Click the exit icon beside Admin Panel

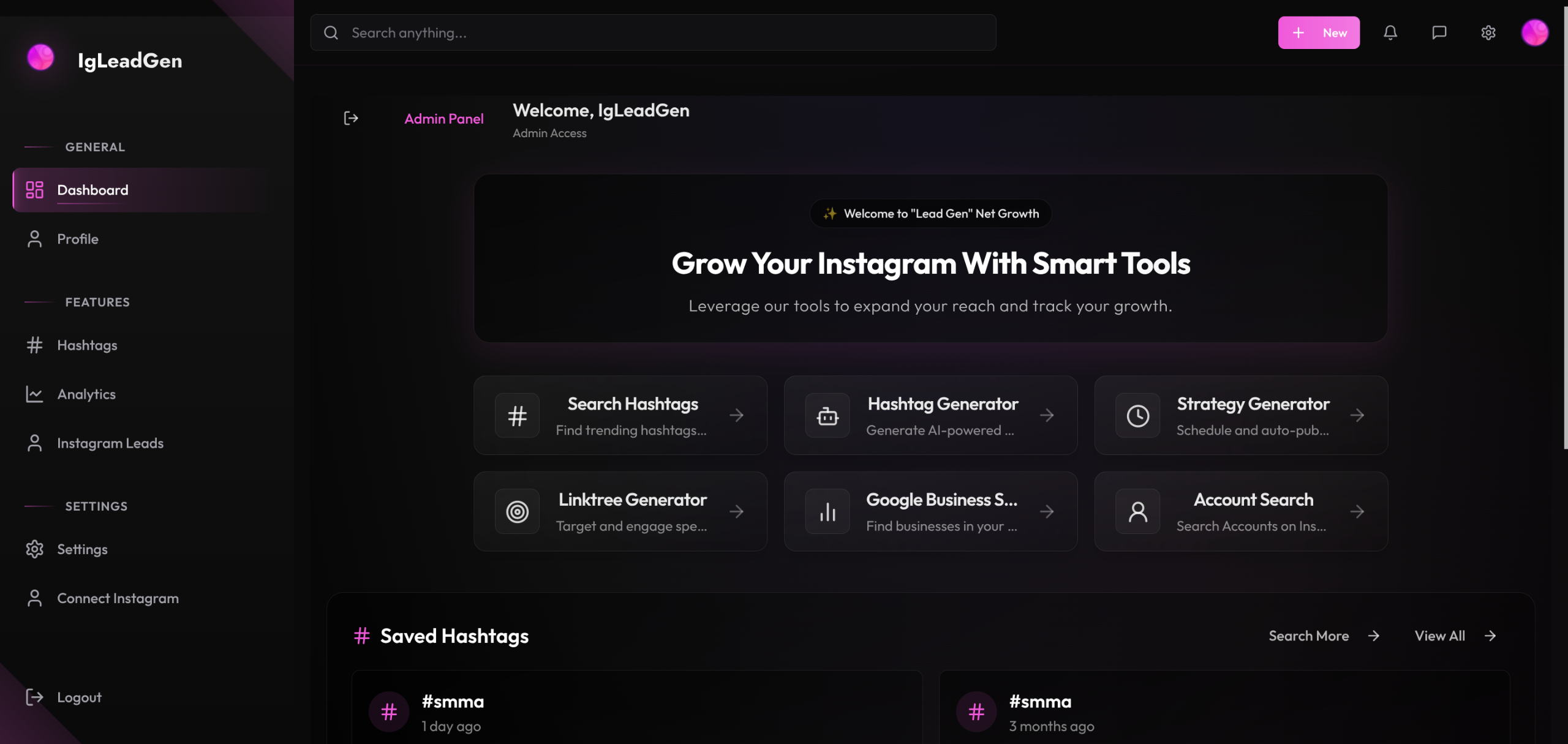[x=351, y=118]
